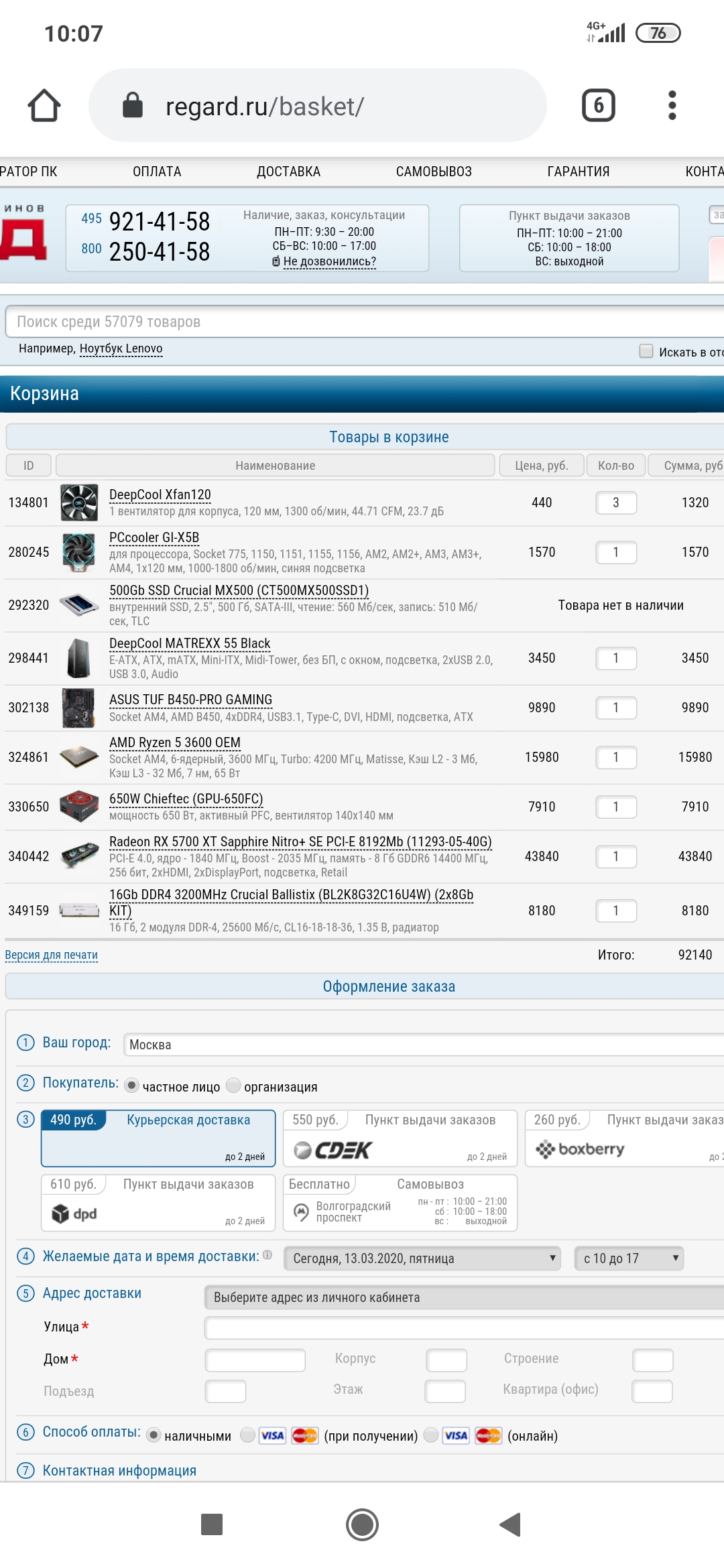Tap the browser home icon

coord(44,105)
